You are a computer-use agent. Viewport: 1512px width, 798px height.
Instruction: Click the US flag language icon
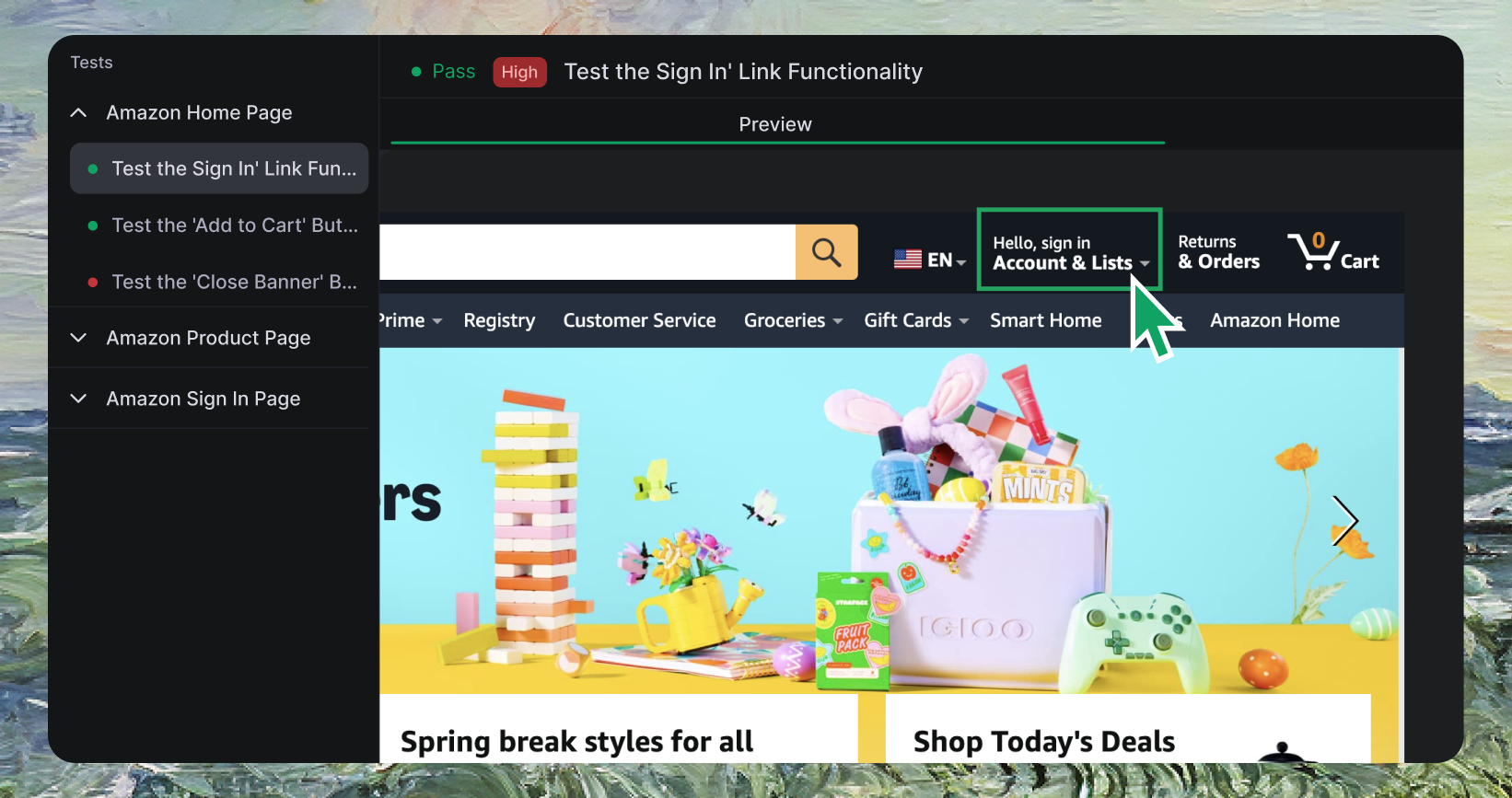908,260
